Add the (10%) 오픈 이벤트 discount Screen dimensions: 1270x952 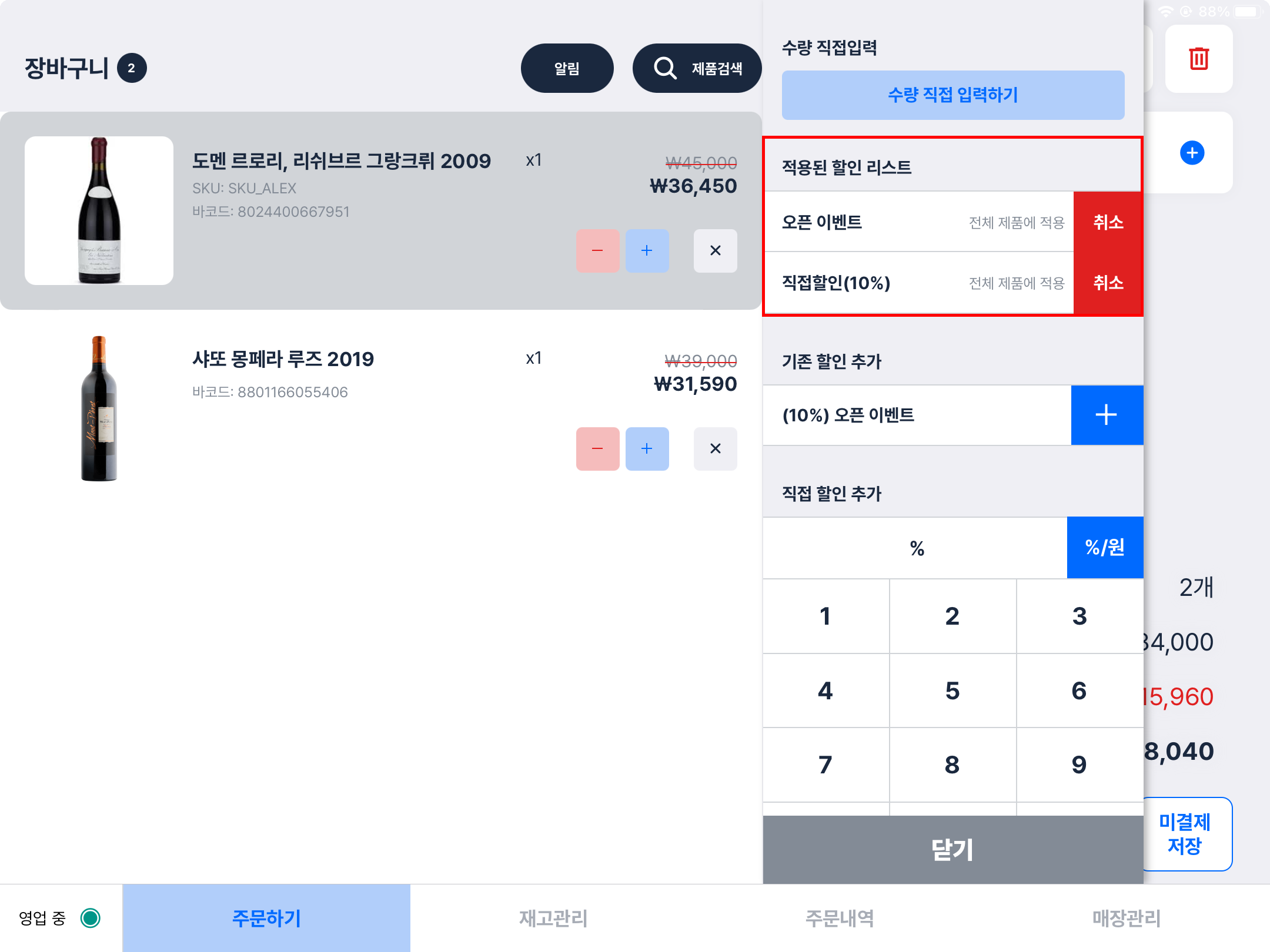1107,415
